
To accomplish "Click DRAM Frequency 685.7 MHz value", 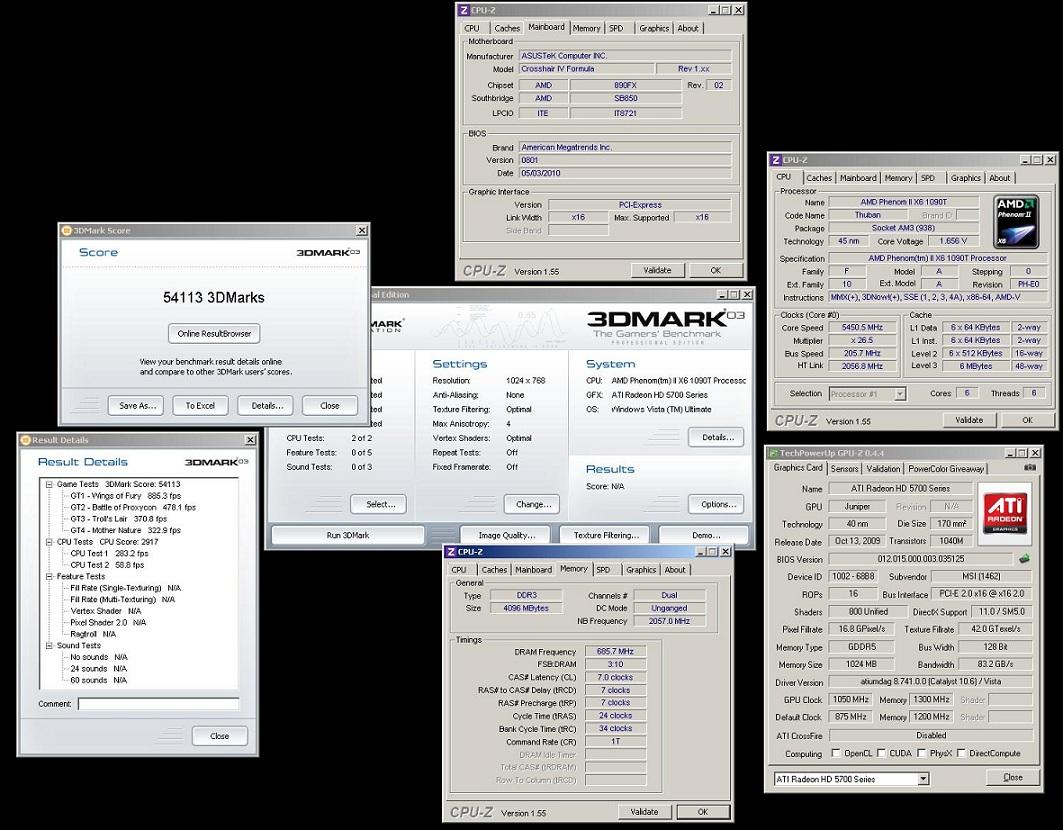I will click(615, 651).
